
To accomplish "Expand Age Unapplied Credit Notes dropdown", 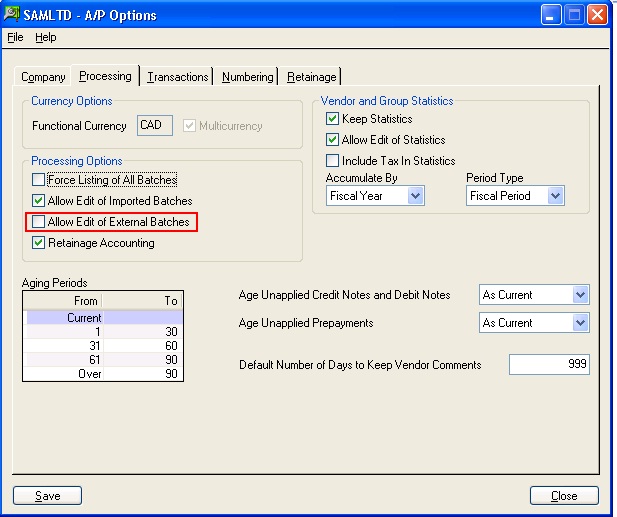I will pyautogui.click(x=579, y=295).
